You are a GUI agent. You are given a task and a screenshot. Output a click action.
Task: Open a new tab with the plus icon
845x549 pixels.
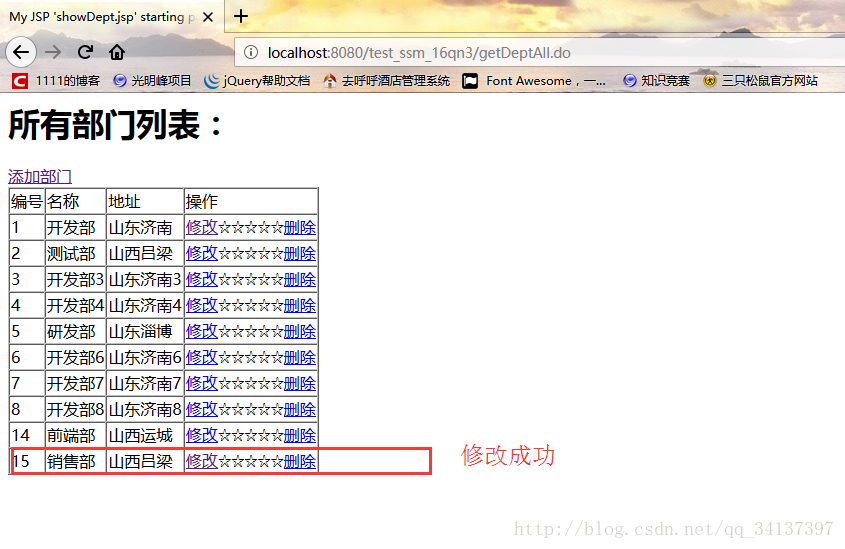tap(241, 16)
